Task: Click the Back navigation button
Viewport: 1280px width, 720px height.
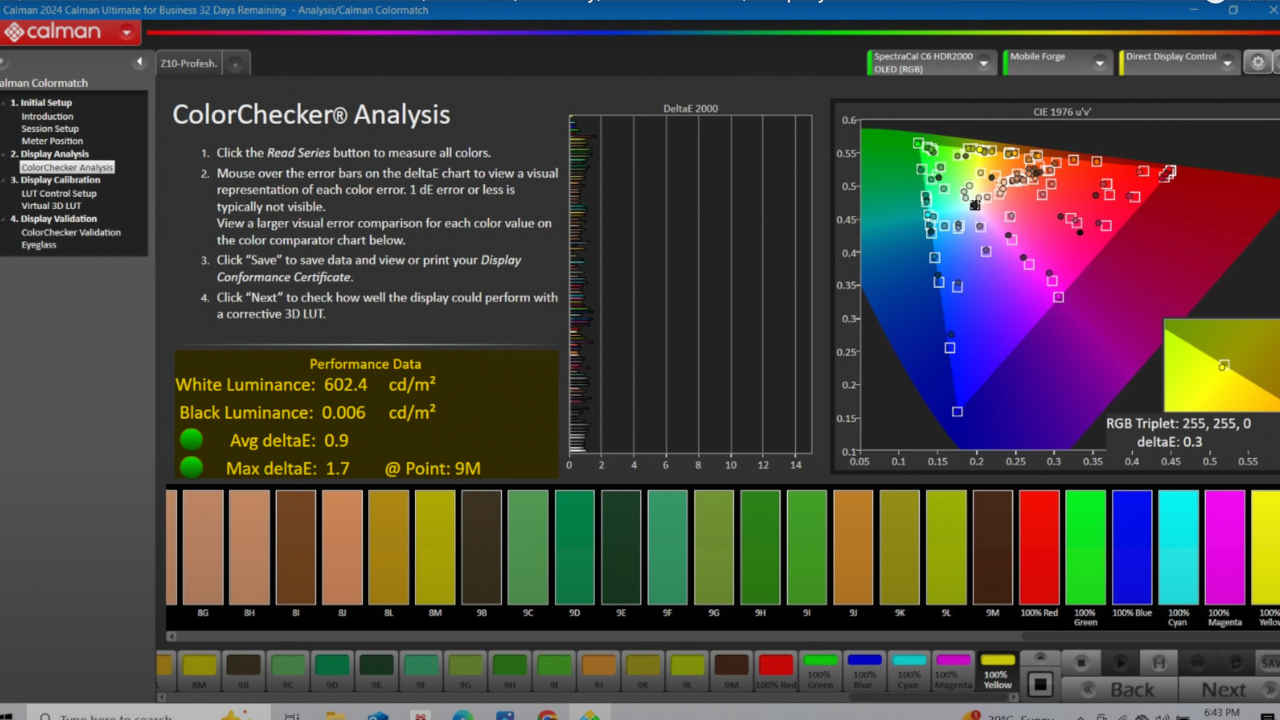Action: point(1119,689)
